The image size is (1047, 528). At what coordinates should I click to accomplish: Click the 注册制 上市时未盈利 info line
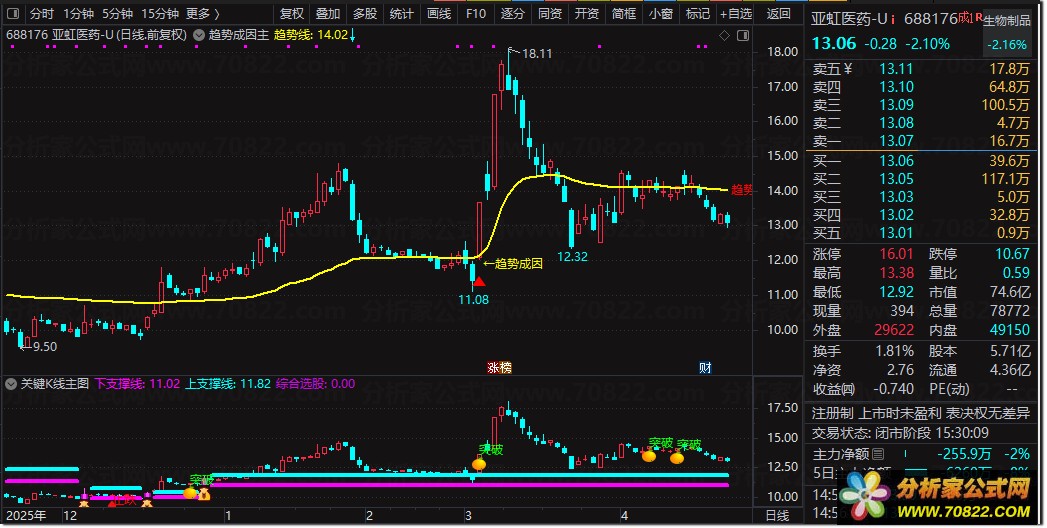921,413
